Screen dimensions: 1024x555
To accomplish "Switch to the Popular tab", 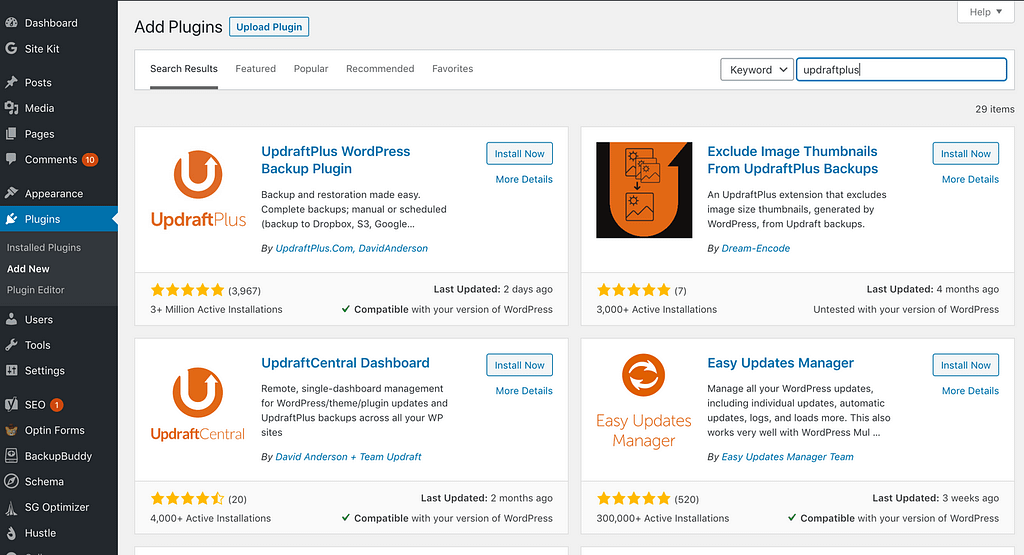I will pyautogui.click(x=311, y=69).
